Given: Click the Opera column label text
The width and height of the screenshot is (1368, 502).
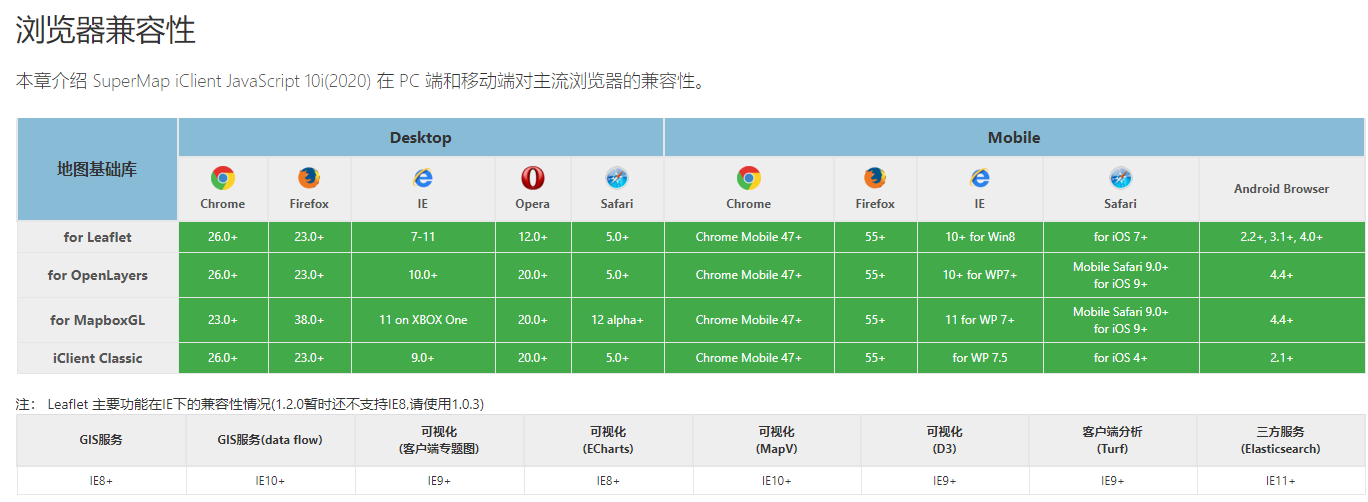Looking at the screenshot, I should point(532,204).
